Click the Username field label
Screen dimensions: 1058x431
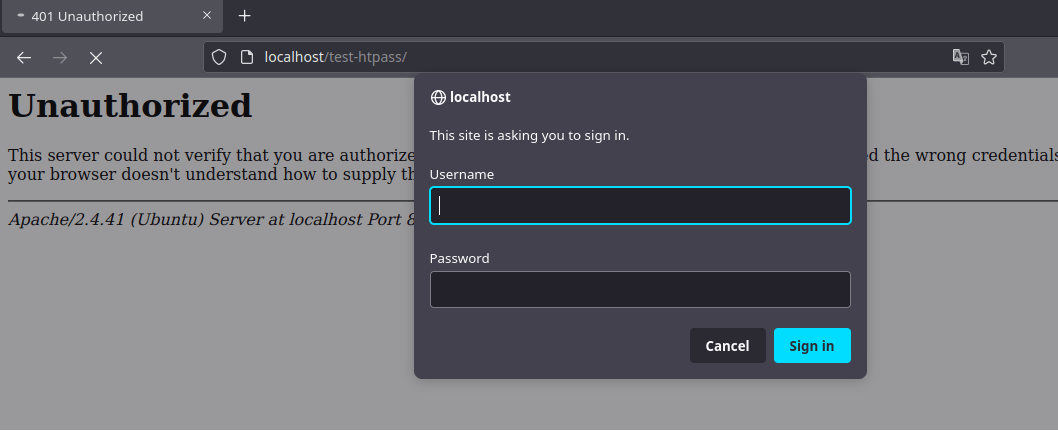(462, 174)
